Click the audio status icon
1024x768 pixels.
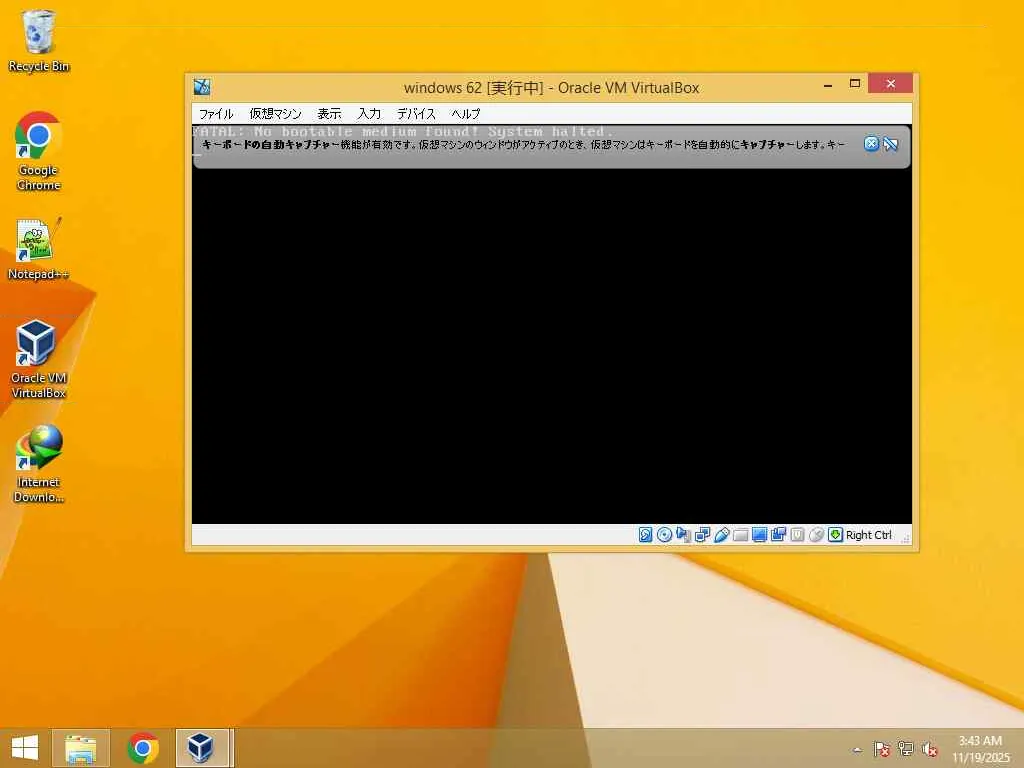click(683, 535)
